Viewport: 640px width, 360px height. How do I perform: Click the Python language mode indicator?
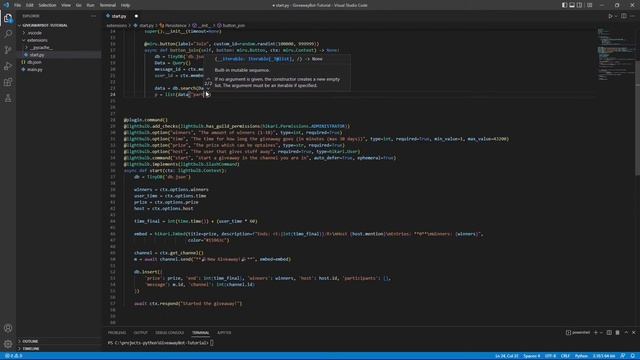click(581, 356)
